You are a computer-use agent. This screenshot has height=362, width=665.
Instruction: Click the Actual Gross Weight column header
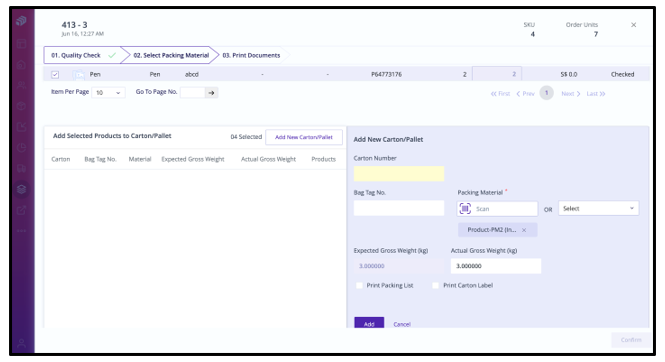(268, 159)
